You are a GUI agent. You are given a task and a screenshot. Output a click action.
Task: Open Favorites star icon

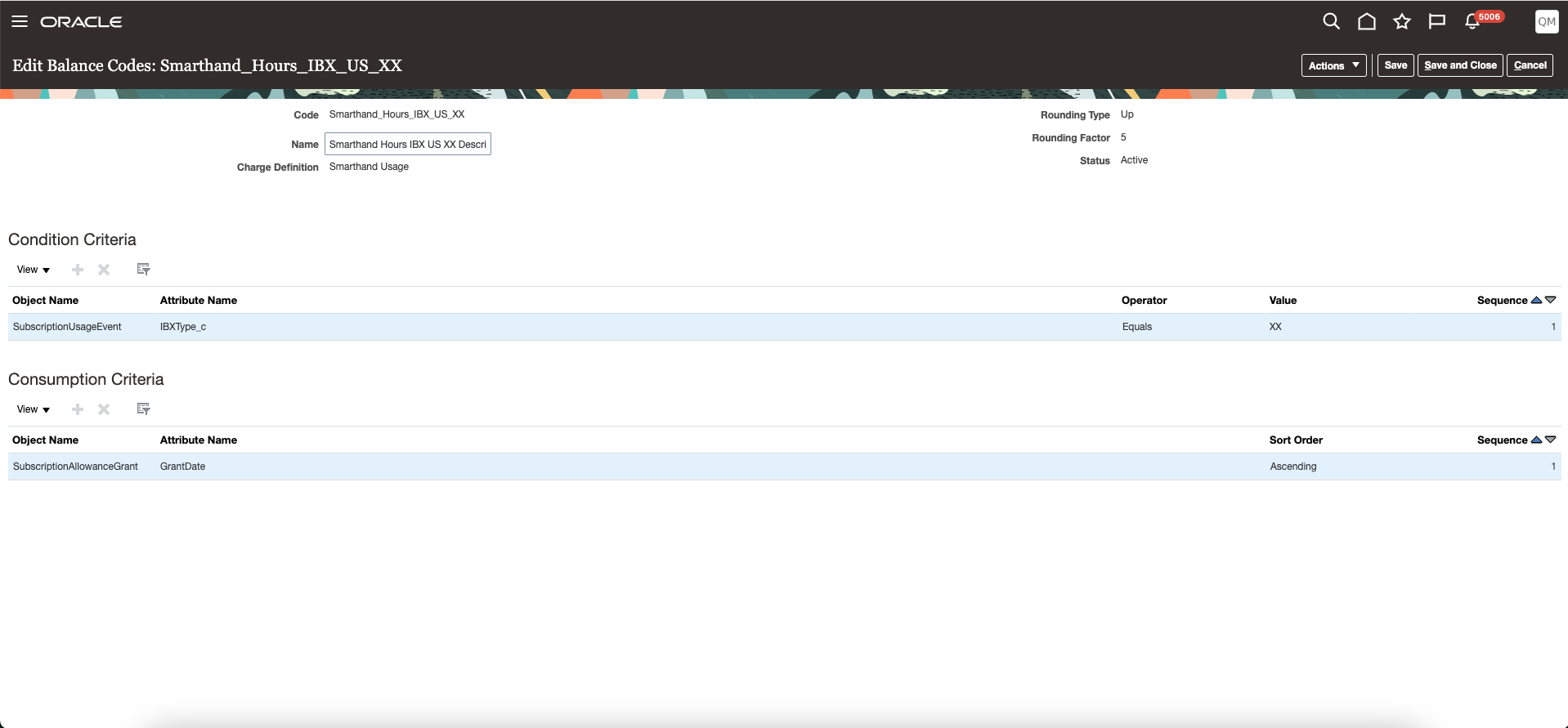[1402, 21]
